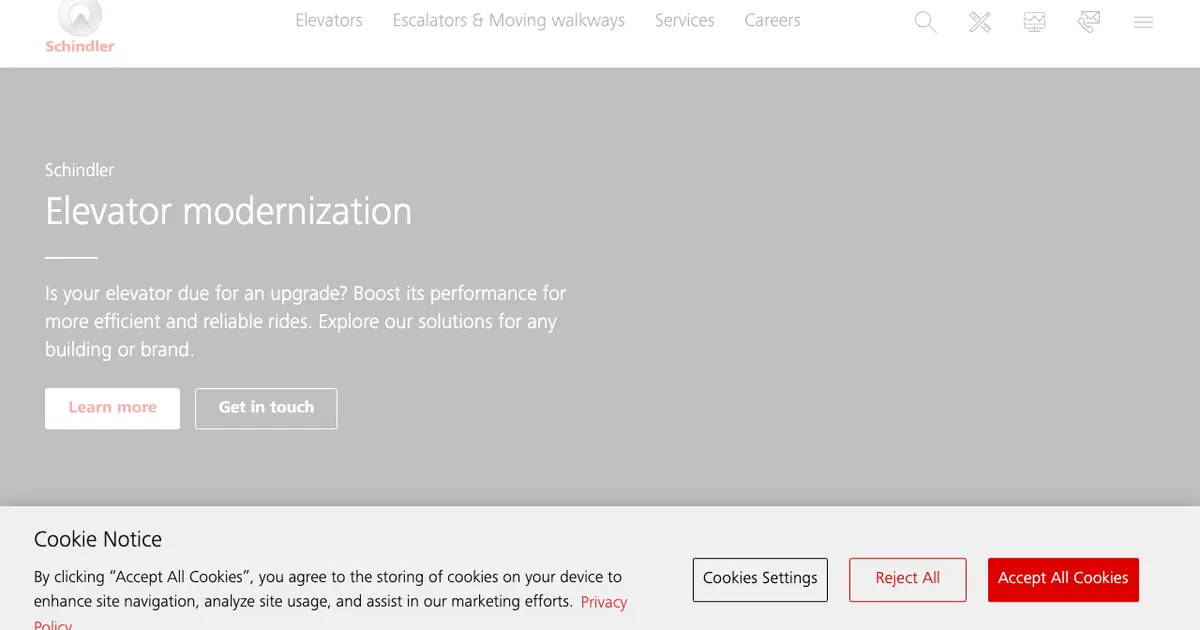This screenshot has height=630, width=1200.
Task: Click the Elevator modernization heading
Action: (x=228, y=211)
